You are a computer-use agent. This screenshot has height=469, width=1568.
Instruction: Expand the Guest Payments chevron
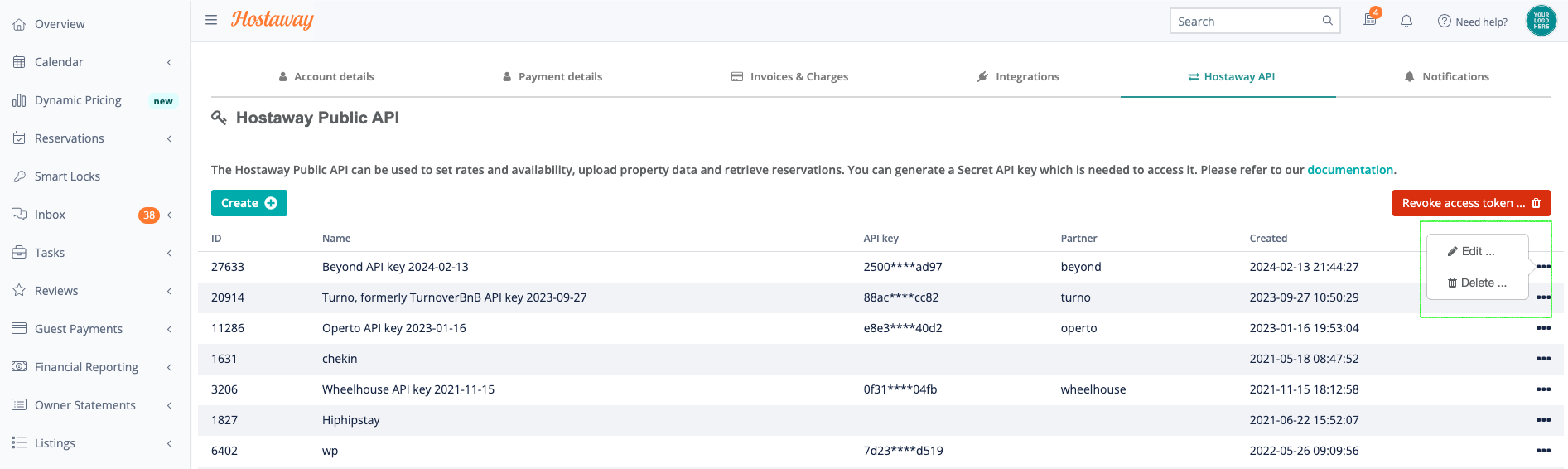tap(169, 329)
